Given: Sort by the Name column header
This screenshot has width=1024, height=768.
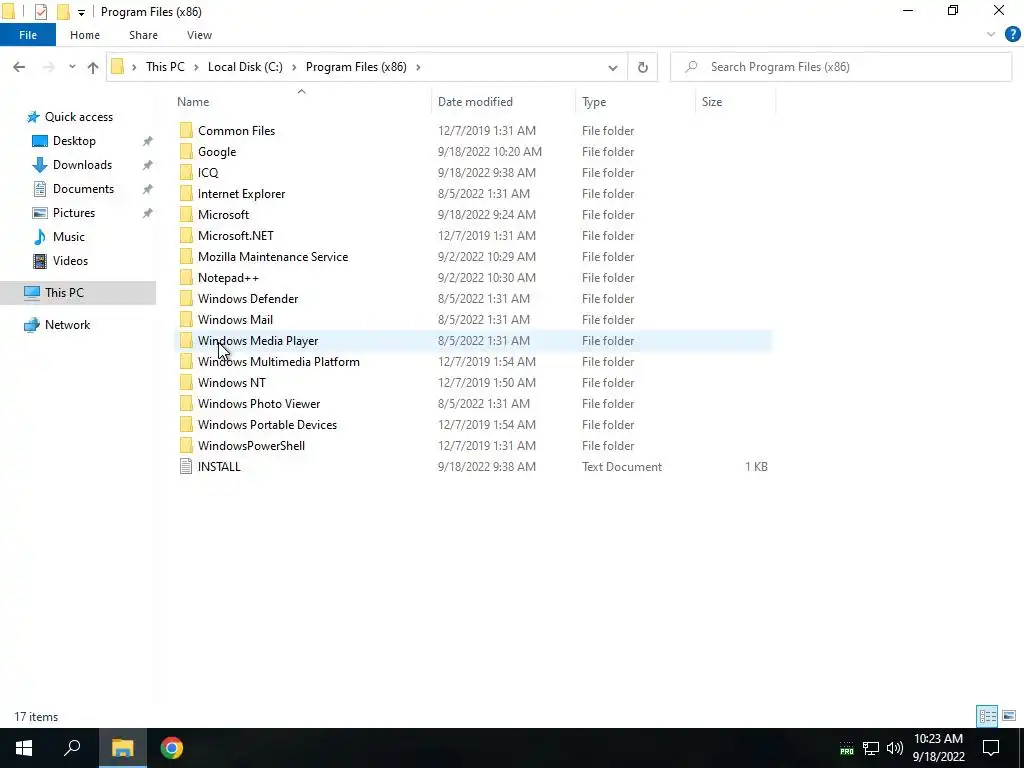Looking at the screenshot, I should (193, 102).
